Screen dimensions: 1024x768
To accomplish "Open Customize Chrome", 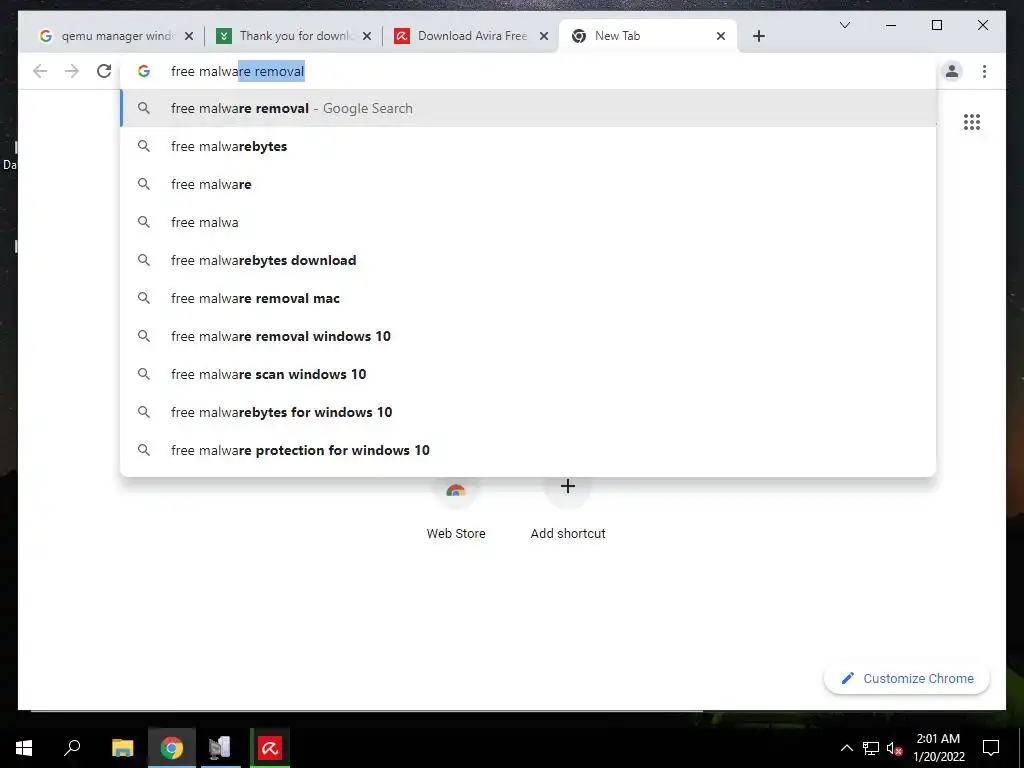I will (906, 679).
